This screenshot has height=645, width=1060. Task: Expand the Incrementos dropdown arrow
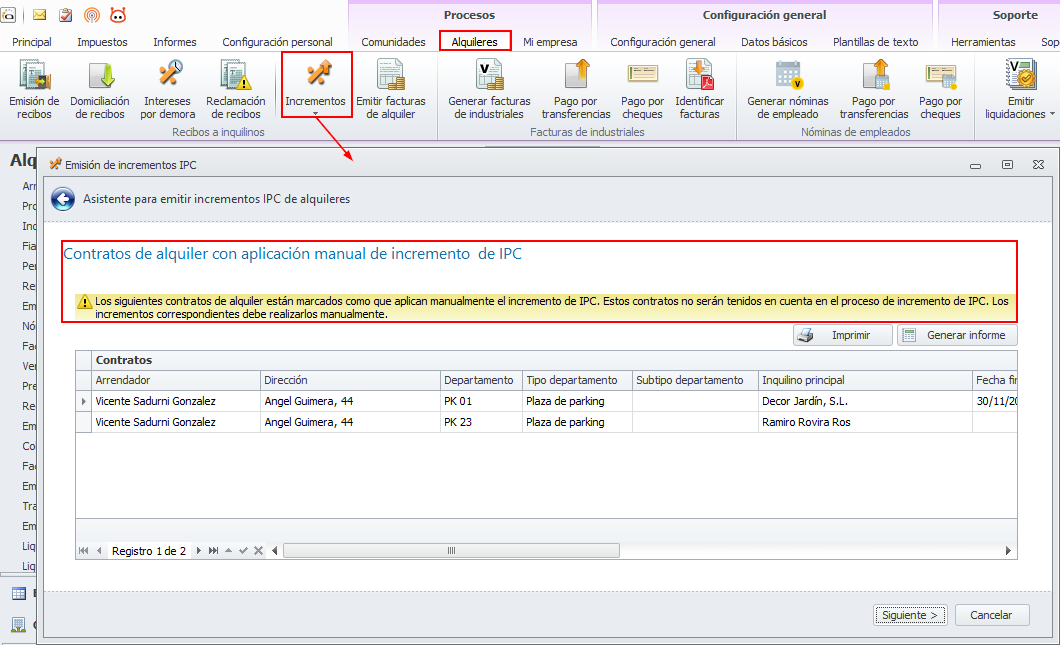[x=316, y=114]
